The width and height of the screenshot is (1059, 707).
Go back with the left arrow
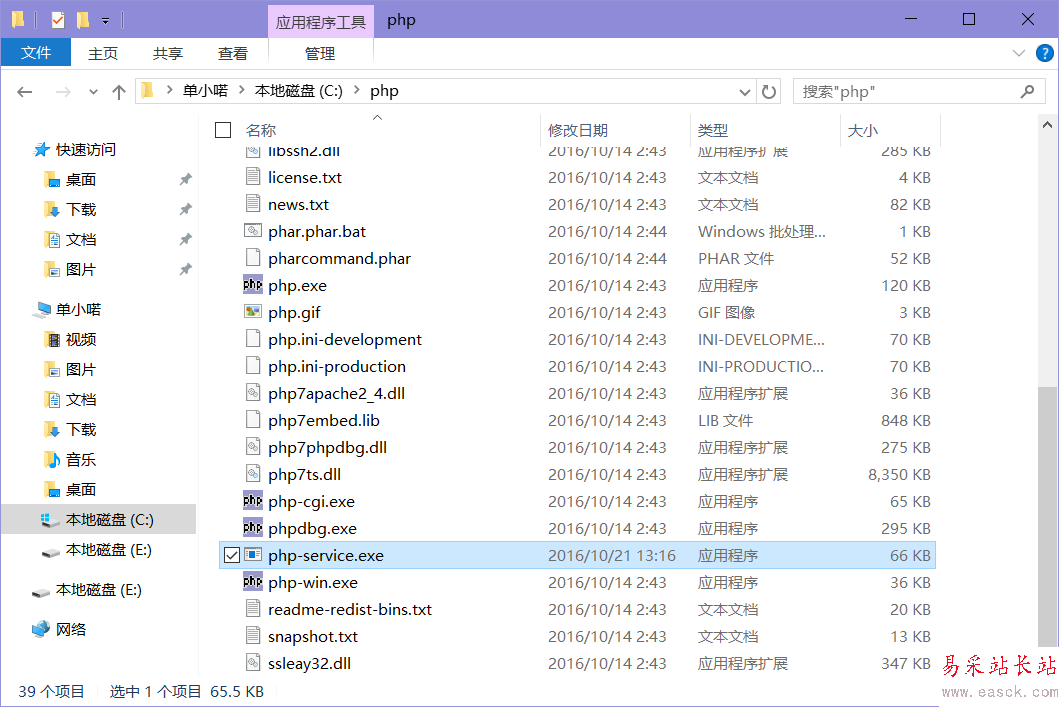click(x=25, y=92)
